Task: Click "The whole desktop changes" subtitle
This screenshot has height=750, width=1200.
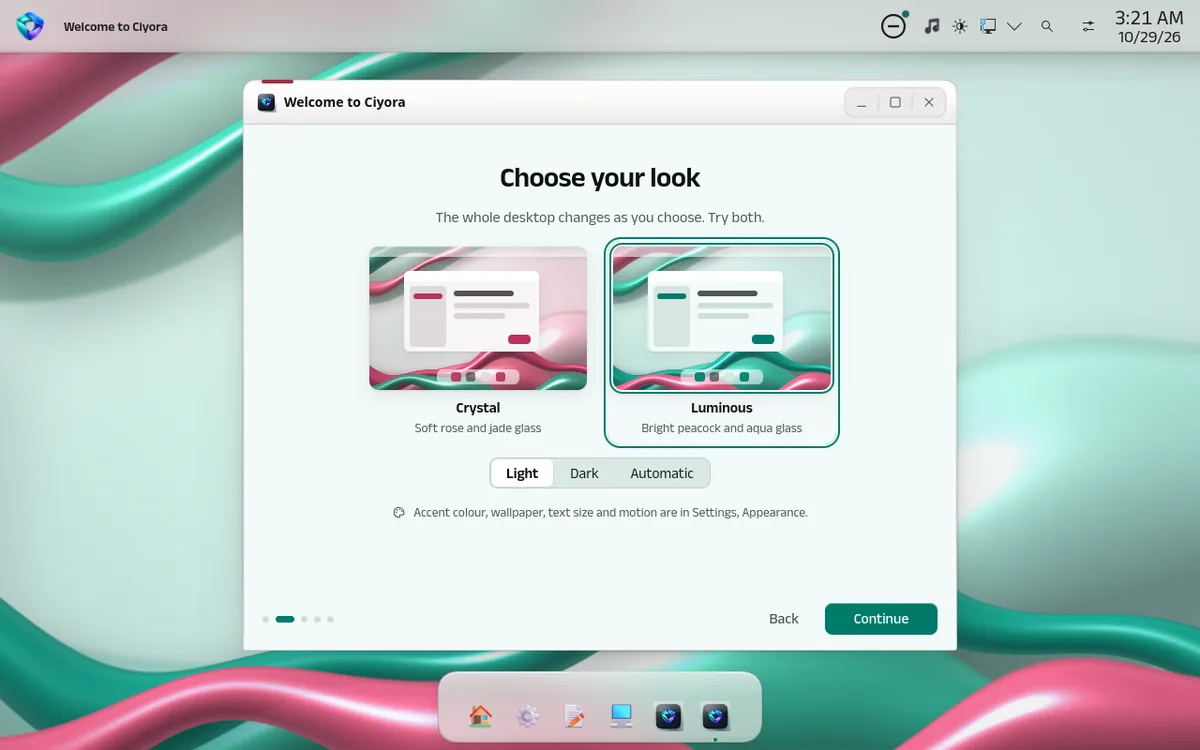Action: point(600,217)
